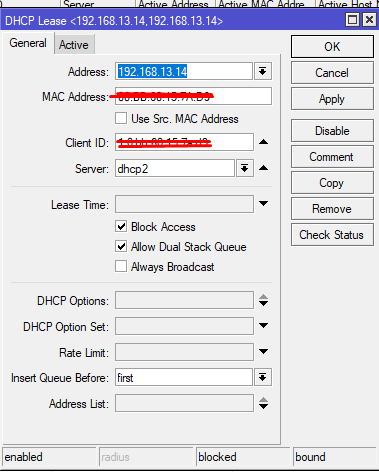Screen dimensions: 379x472
Task: Click the 'radius' status bar entry
Action: [x=146, y=457]
